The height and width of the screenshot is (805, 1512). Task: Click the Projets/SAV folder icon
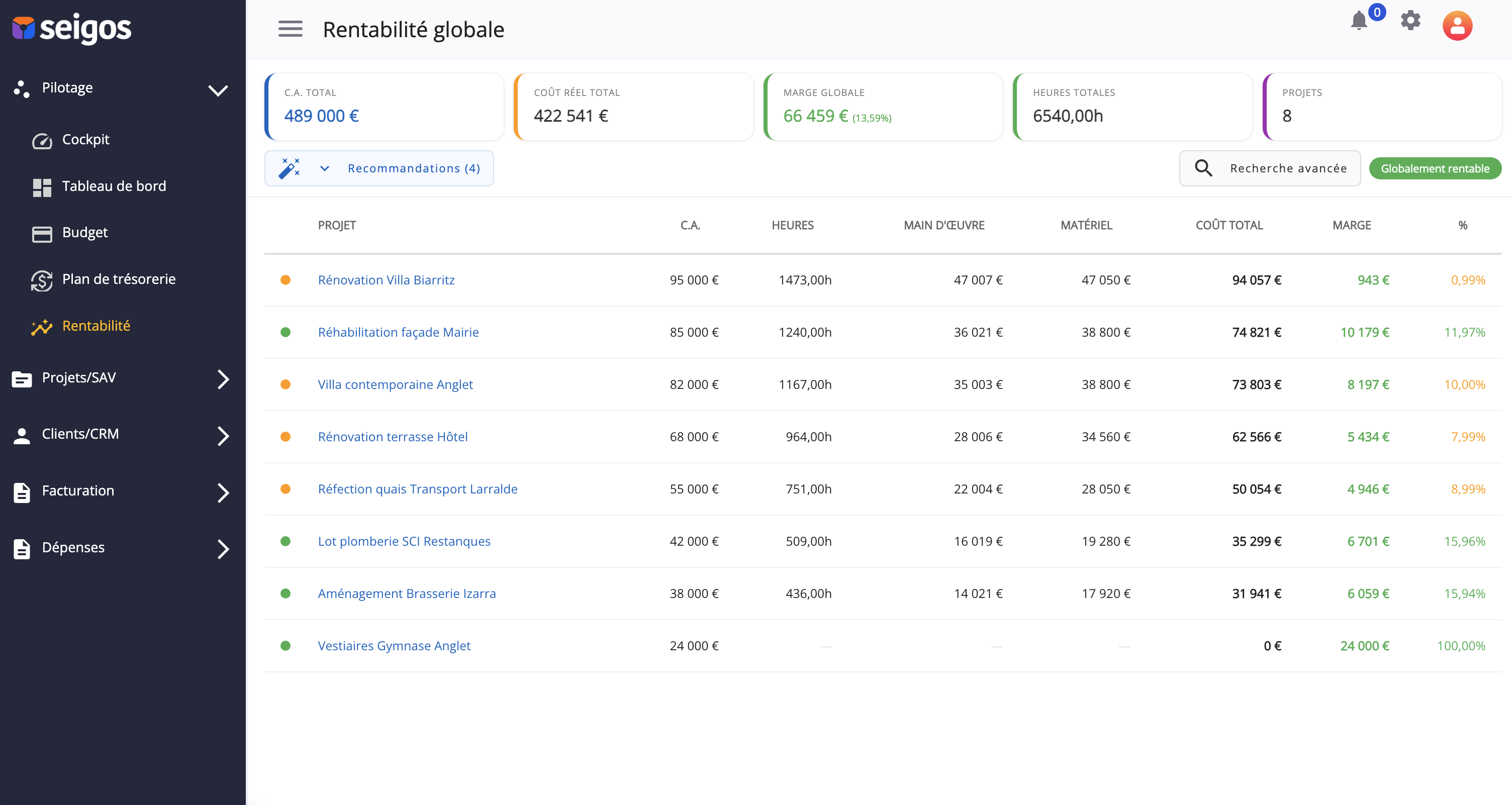pos(22,379)
